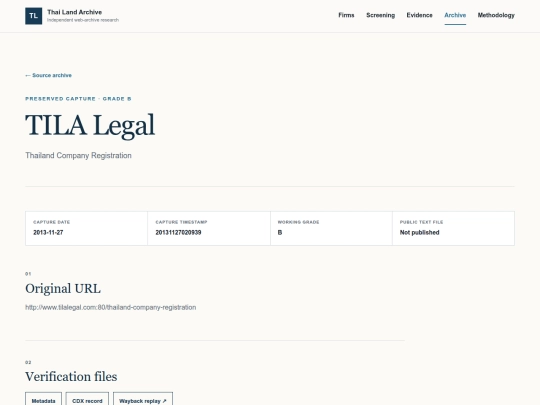
Task: Click the Original URL heading
Action: (63, 288)
